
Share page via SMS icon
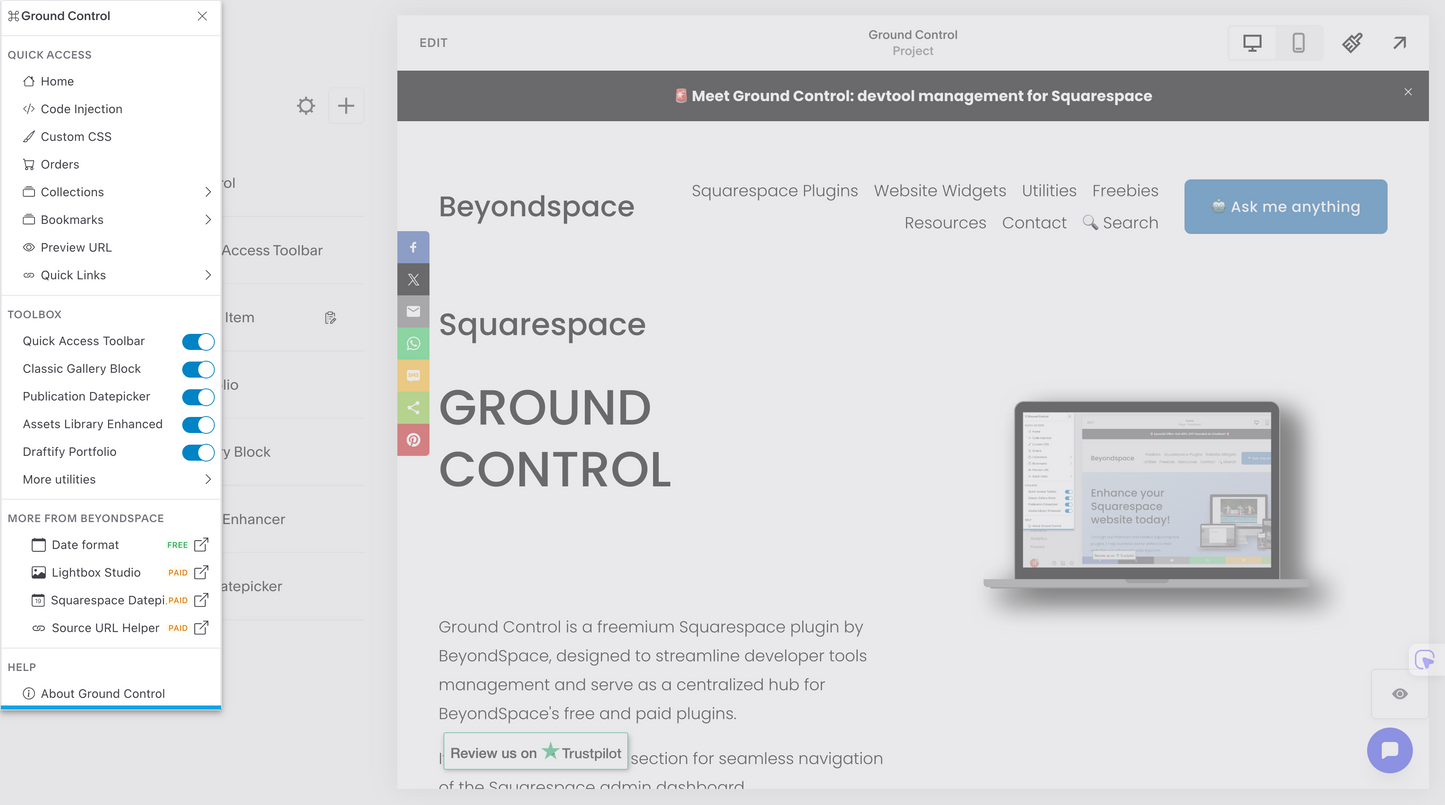[x=413, y=375]
